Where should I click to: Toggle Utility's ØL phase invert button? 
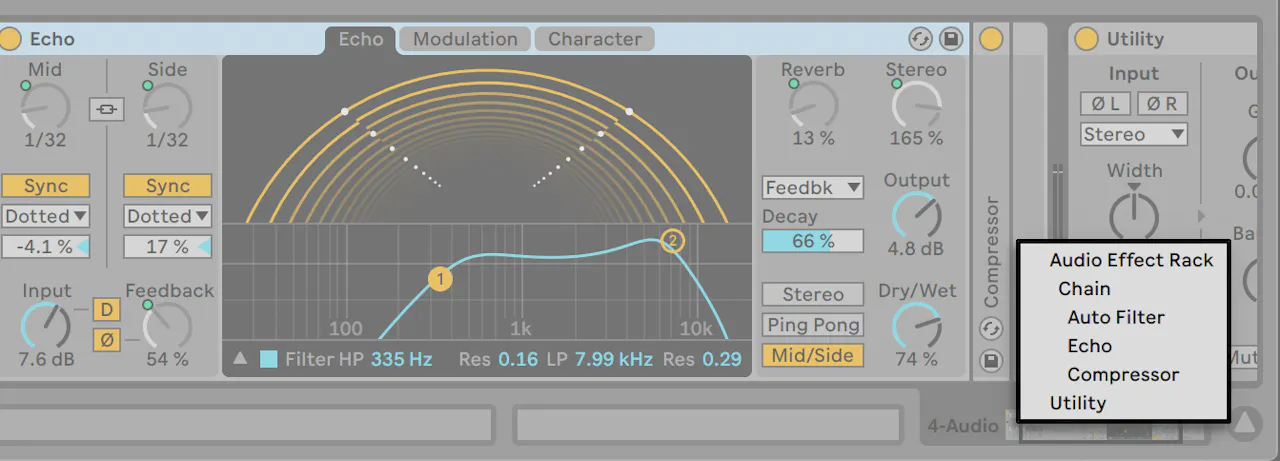coord(1106,104)
